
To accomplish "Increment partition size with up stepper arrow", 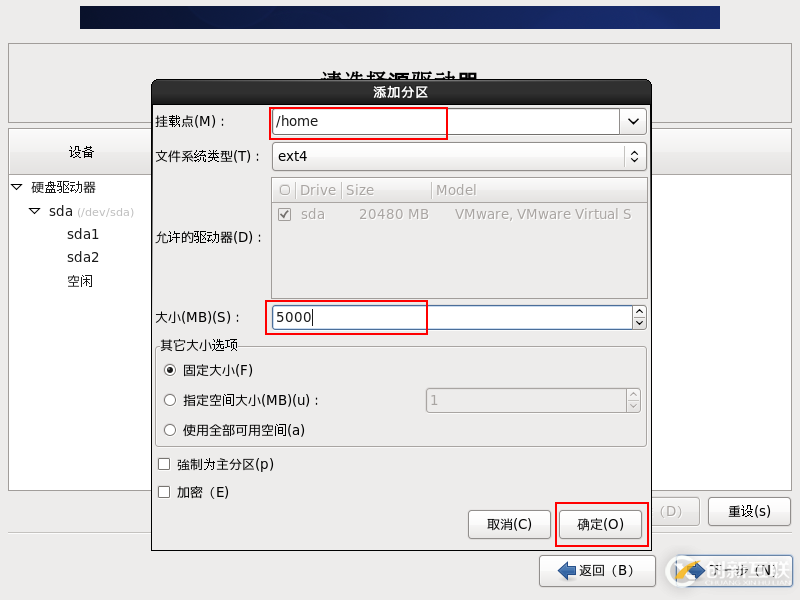I will coord(639,311).
